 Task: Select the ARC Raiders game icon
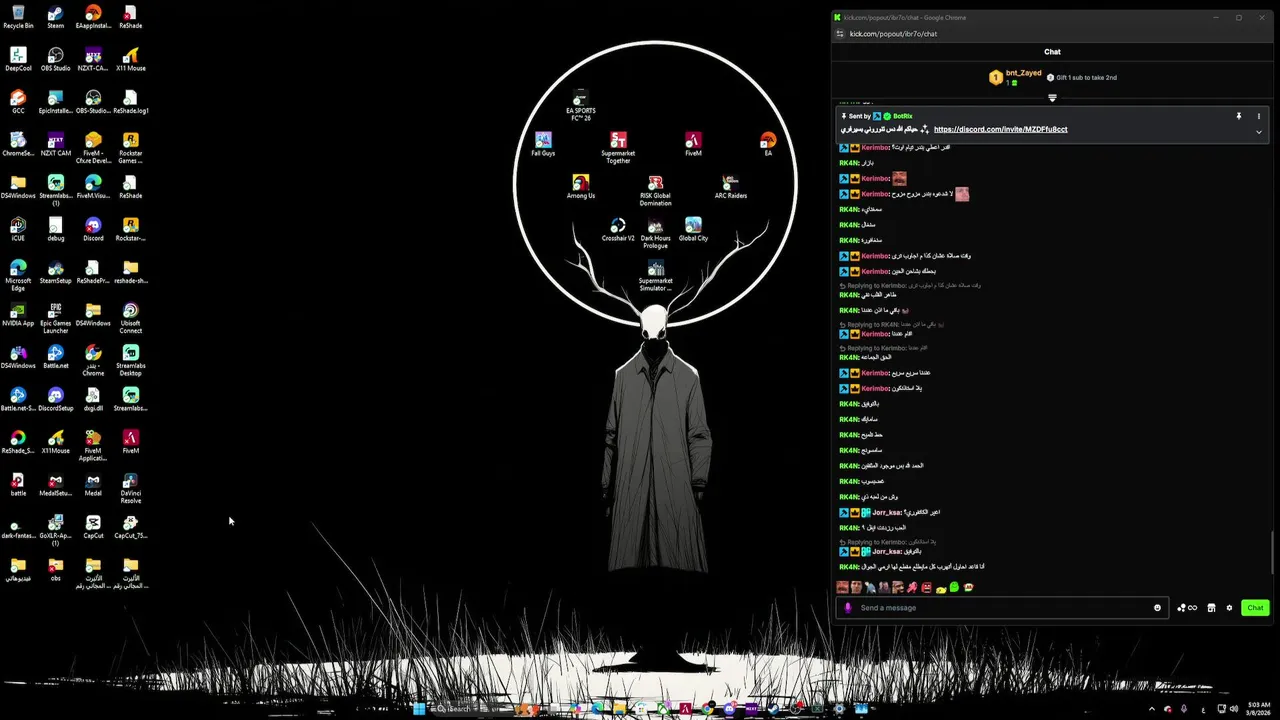731,186
